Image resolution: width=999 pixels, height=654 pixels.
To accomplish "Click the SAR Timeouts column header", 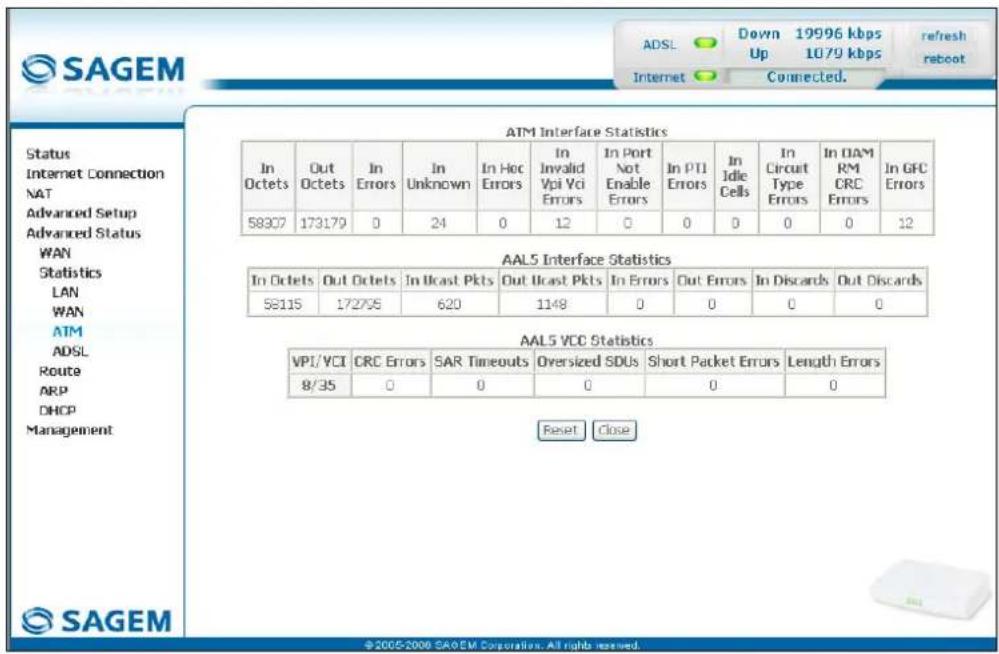I will pyautogui.click(x=482, y=361).
